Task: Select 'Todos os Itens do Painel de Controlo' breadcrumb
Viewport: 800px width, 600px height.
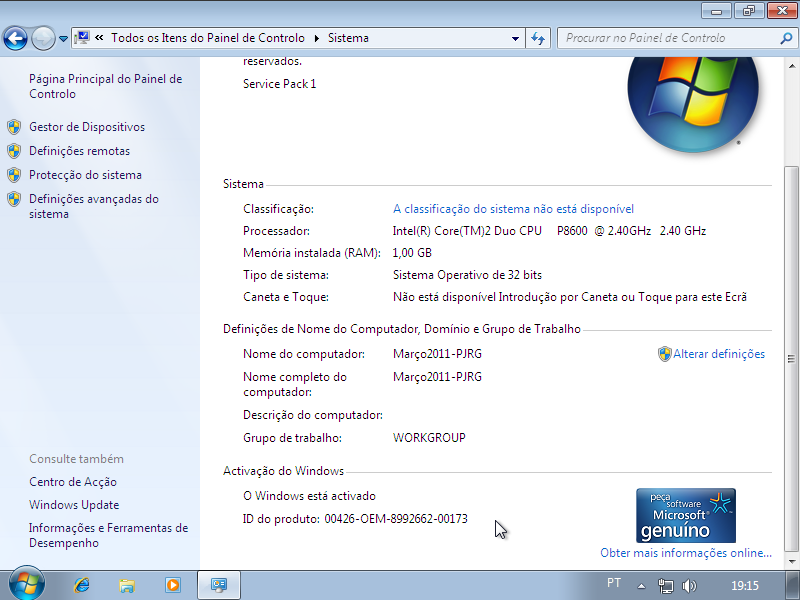Action: [208, 38]
